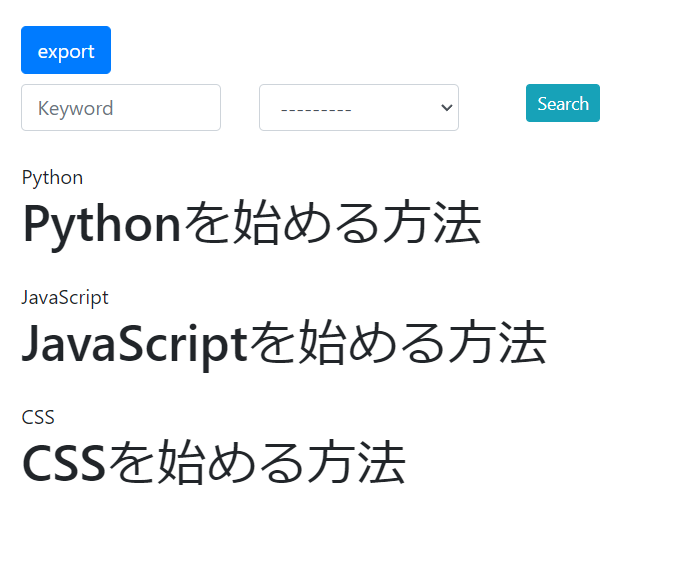Click the Python heading above its title
Viewport: 687px width, 584px height.
pos(52,178)
